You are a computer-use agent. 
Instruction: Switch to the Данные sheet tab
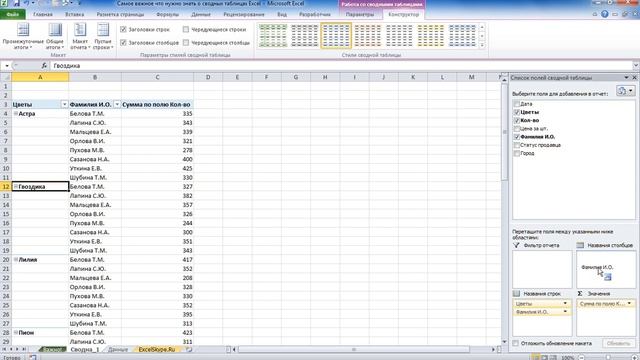pyautogui.click(x=118, y=349)
